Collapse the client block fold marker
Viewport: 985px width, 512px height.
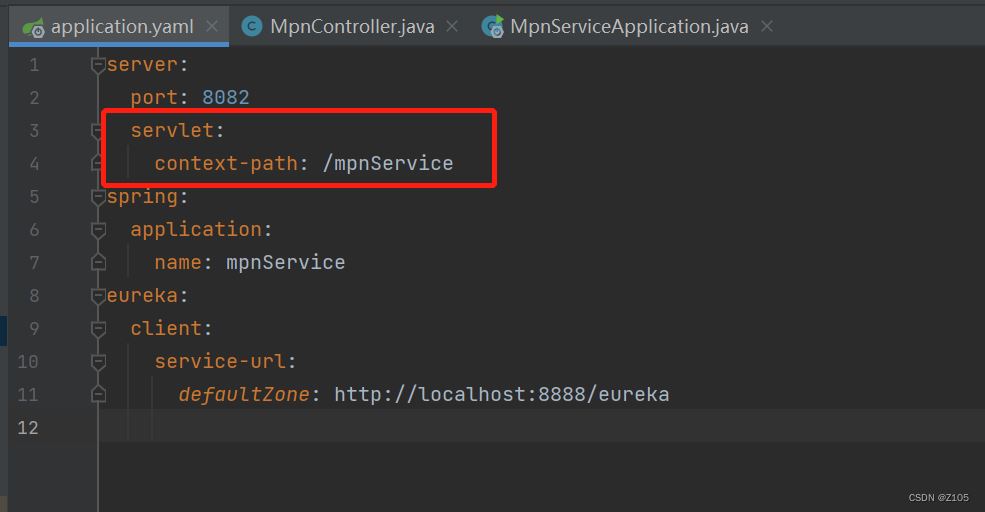click(98, 329)
